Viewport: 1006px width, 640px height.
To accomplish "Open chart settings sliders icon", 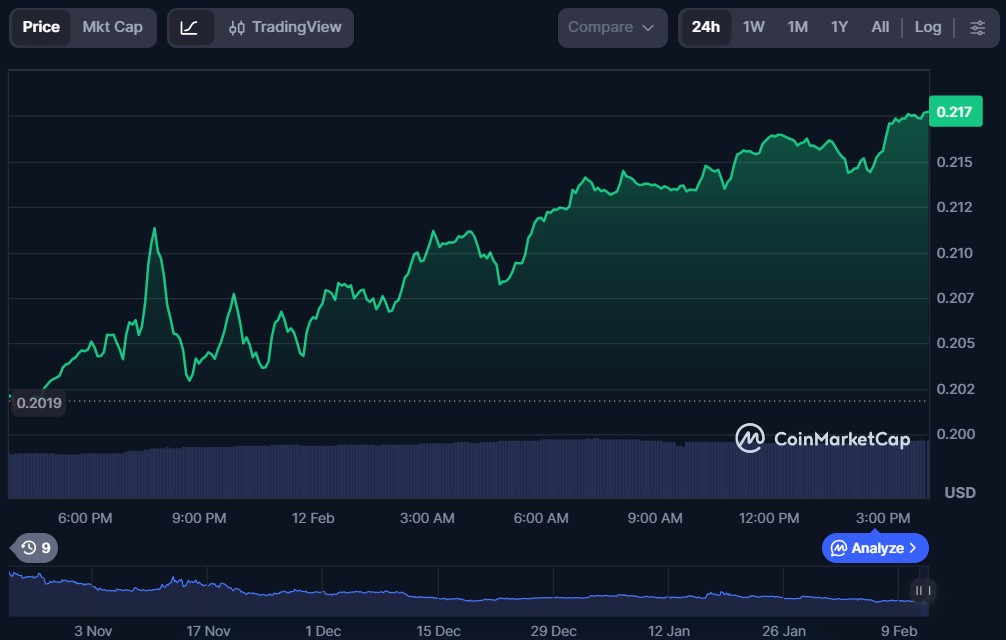I will [977, 27].
